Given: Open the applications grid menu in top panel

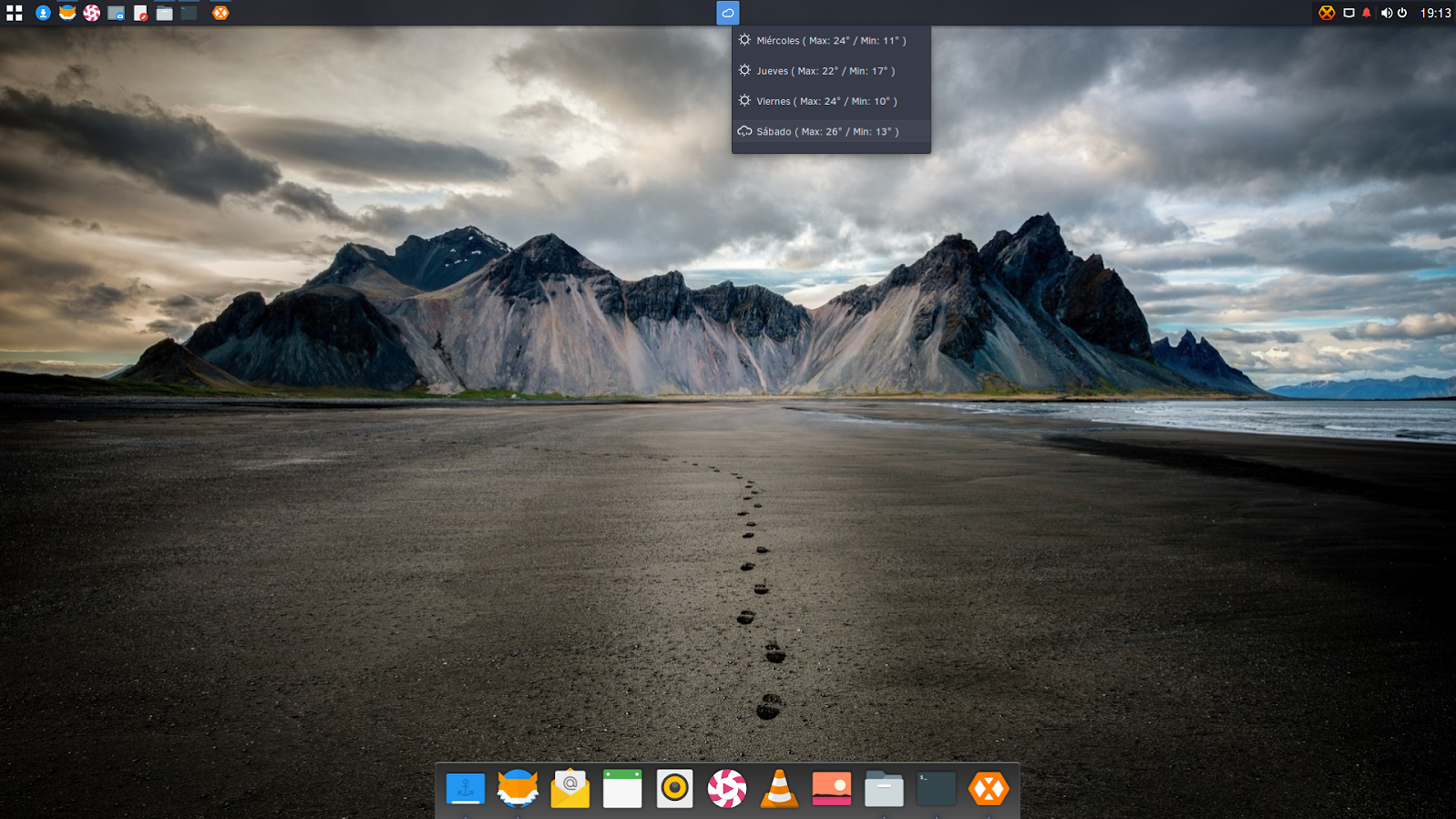Looking at the screenshot, I should point(14,13).
